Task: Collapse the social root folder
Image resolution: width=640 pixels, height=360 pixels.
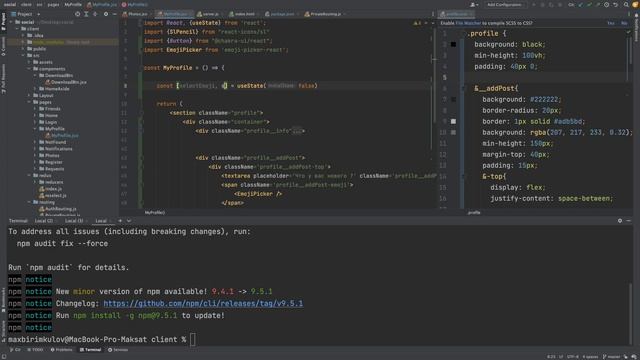Action: pos(11,22)
